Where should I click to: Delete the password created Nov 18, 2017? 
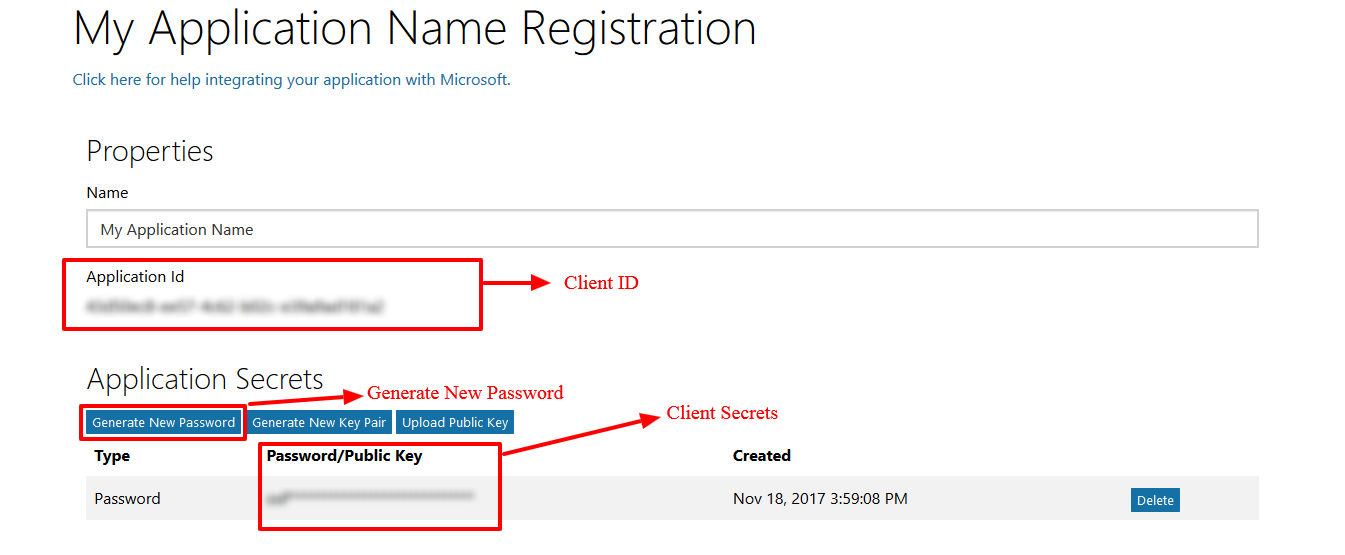[1155, 500]
